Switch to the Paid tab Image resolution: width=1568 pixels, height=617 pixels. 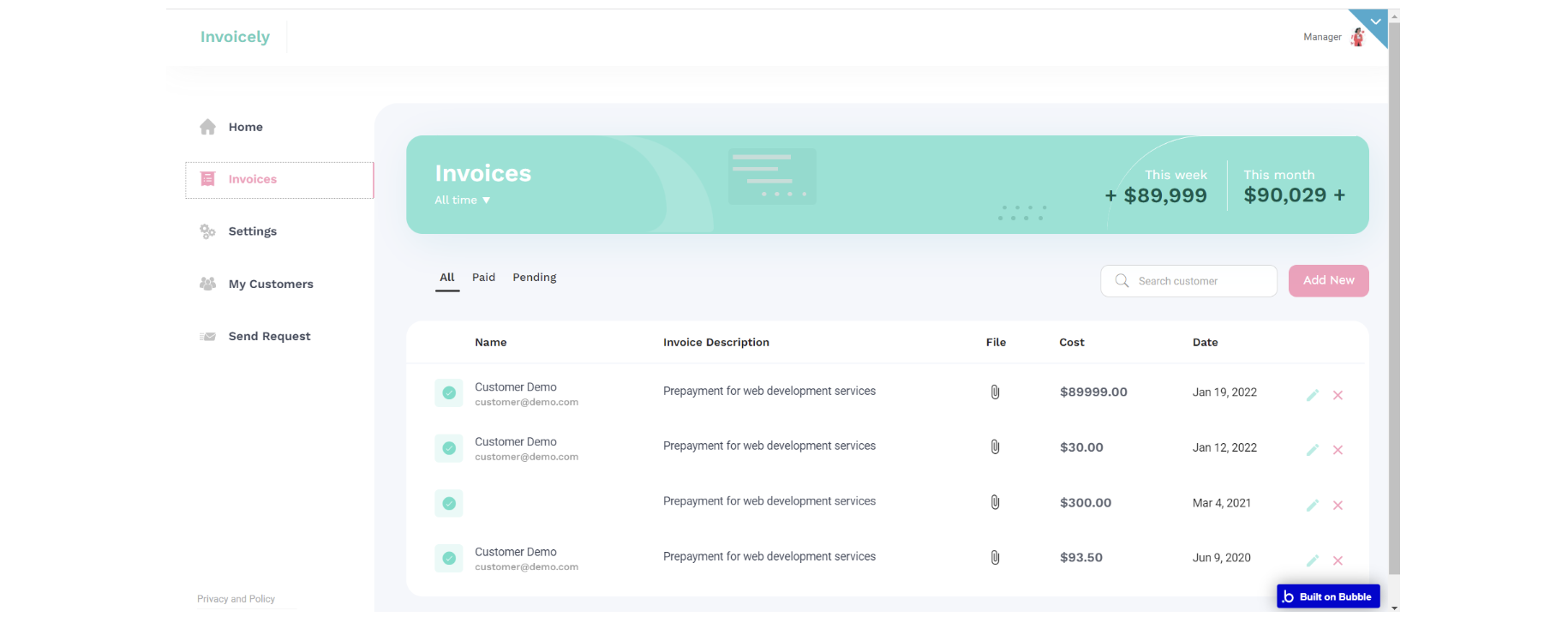483,278
